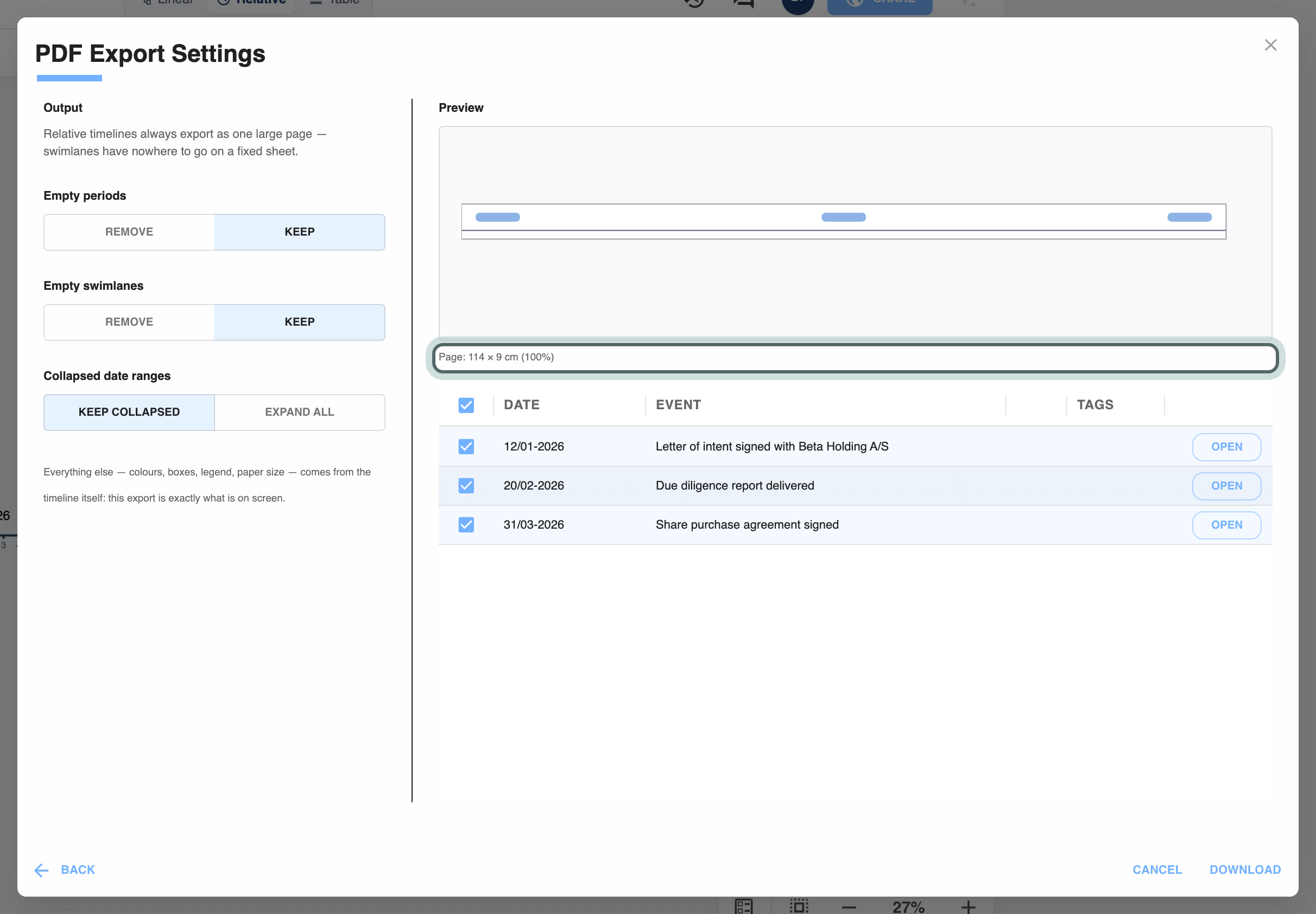
Task: Click the date cell 31/03-2026
Action: pyautogui.click(x=534, y=525)
